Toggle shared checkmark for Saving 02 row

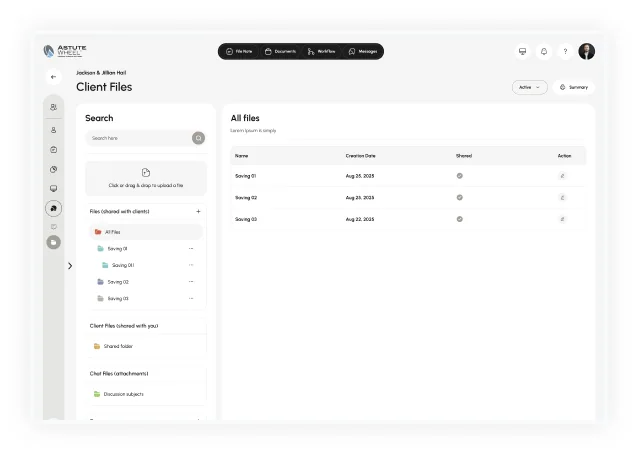[459, 197]
